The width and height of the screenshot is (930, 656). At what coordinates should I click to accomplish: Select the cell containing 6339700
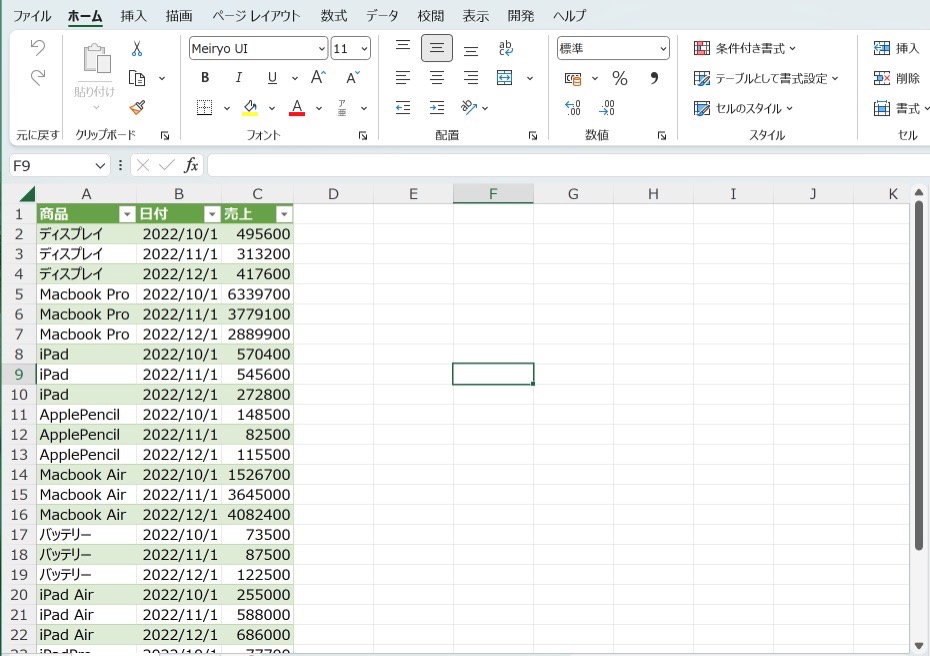[257, 294]
